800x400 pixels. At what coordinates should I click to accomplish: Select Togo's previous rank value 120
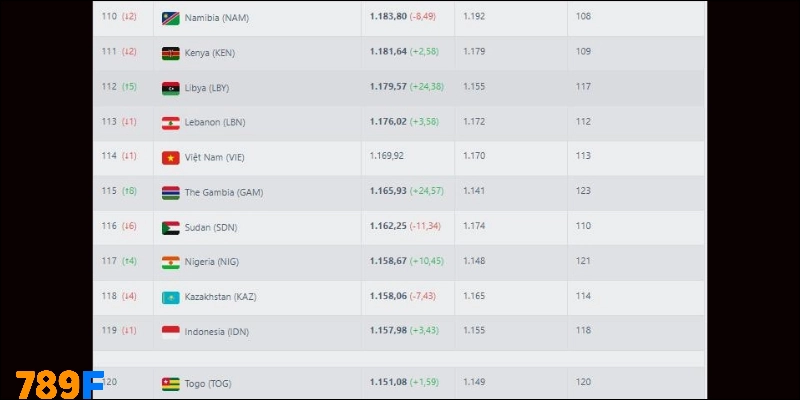[x=583, y=382]
